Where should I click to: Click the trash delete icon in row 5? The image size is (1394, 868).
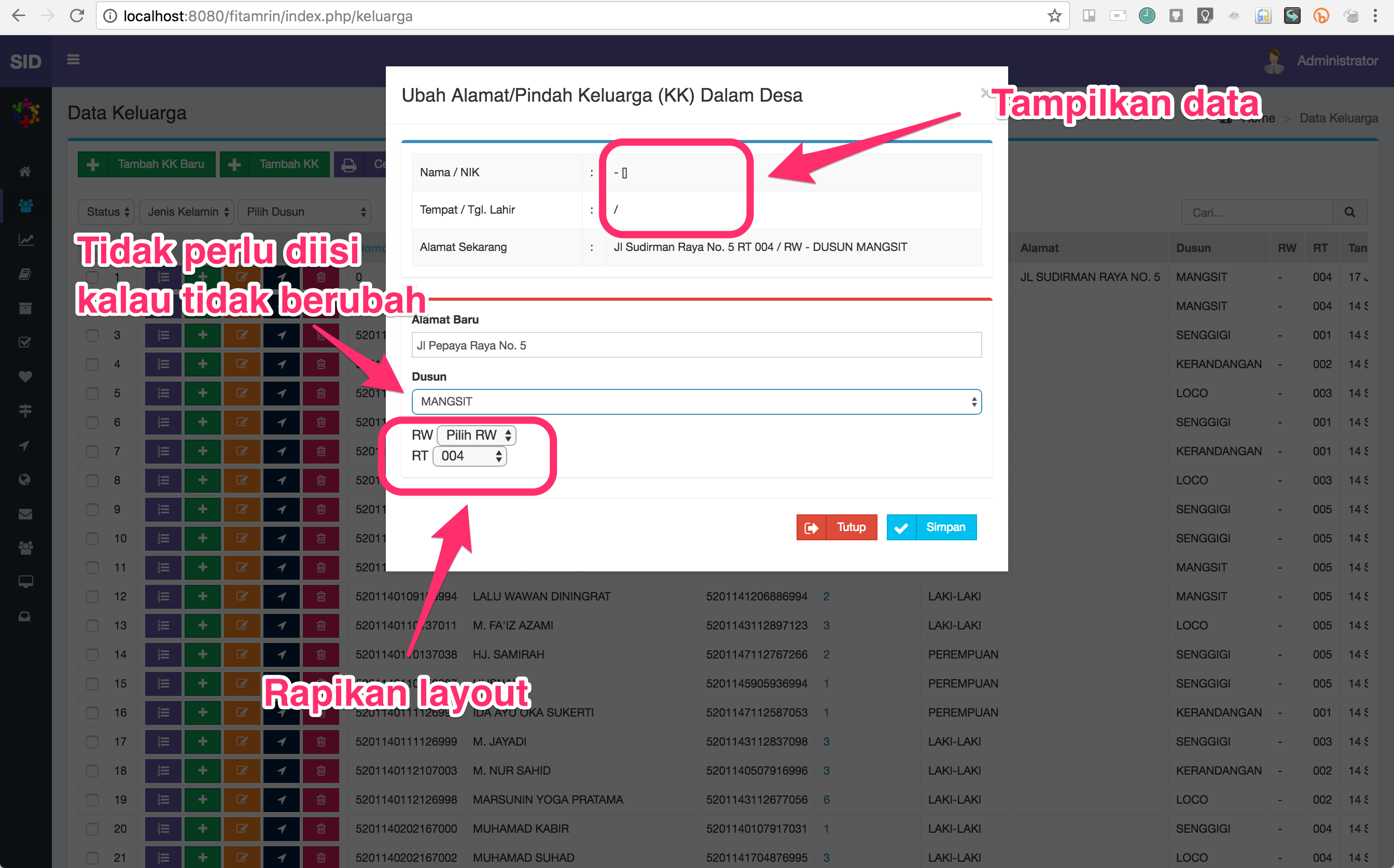[321, 393]
